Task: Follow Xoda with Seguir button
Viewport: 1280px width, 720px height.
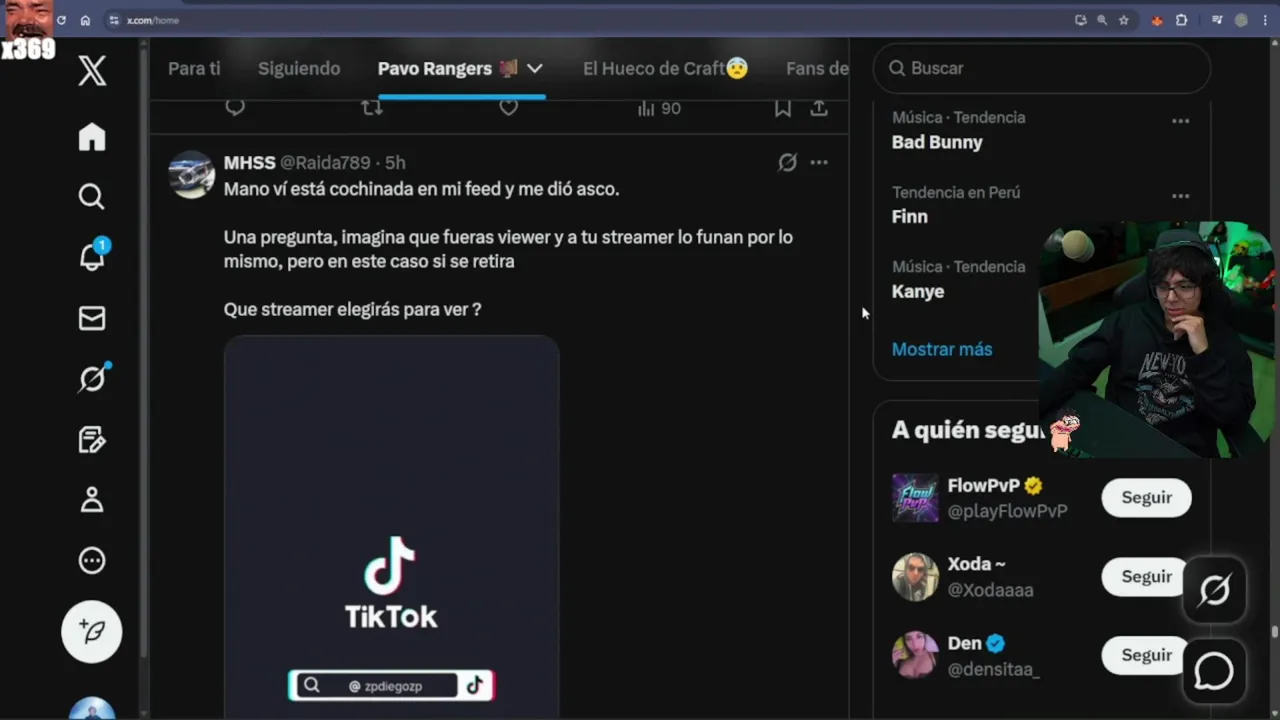Action: pyautogui.click(x=1146, y=576)
